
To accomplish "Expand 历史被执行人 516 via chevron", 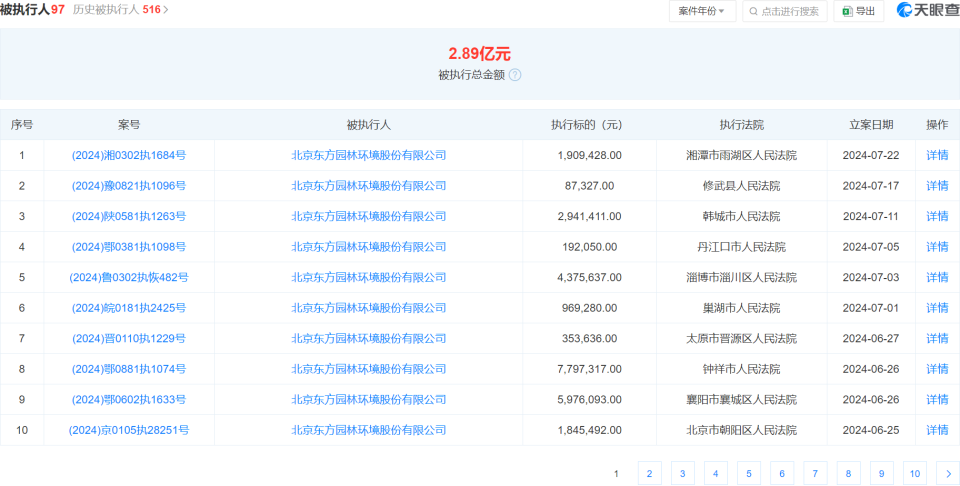I will click(x=166, y=10).
